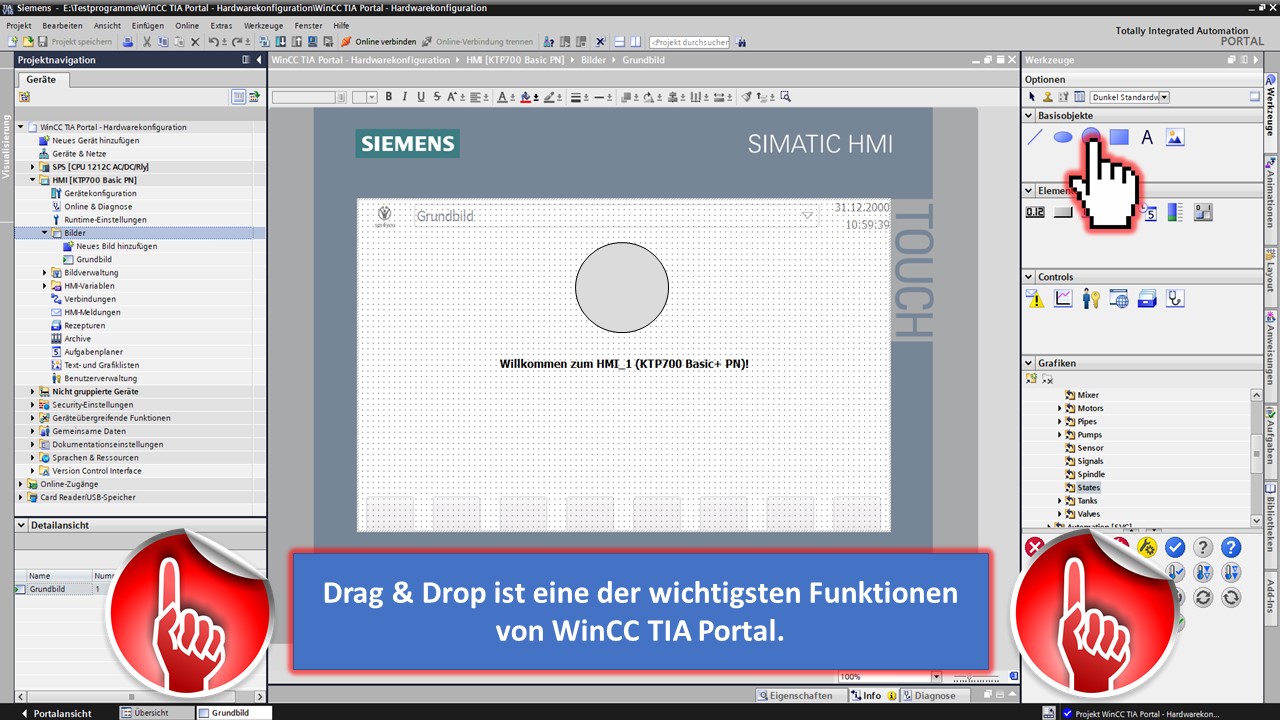Toggle italic text formatting
Image resolution: width=1280 pixels, height=720 pixels.
(404, 97)
